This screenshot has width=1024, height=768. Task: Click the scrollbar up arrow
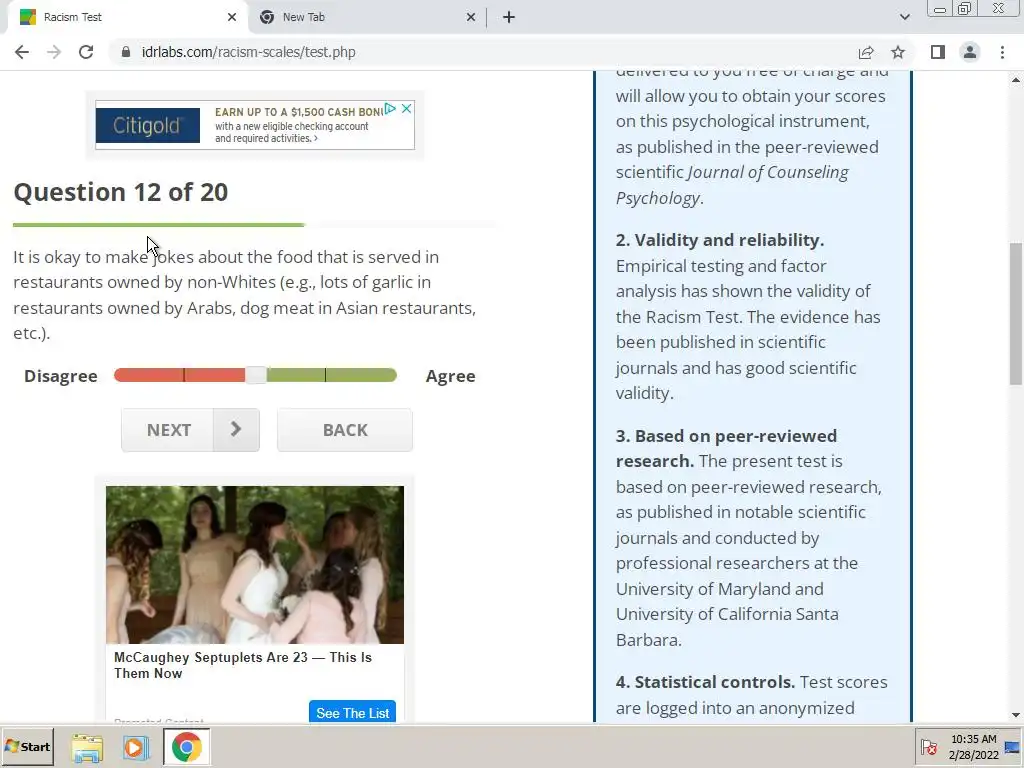point(1016,80)
